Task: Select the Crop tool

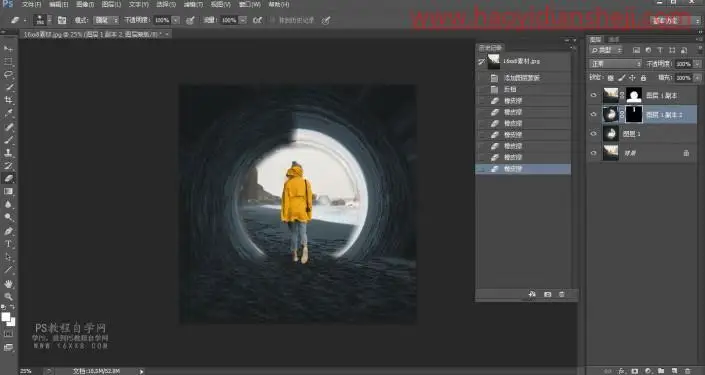Action: (8, 100)
